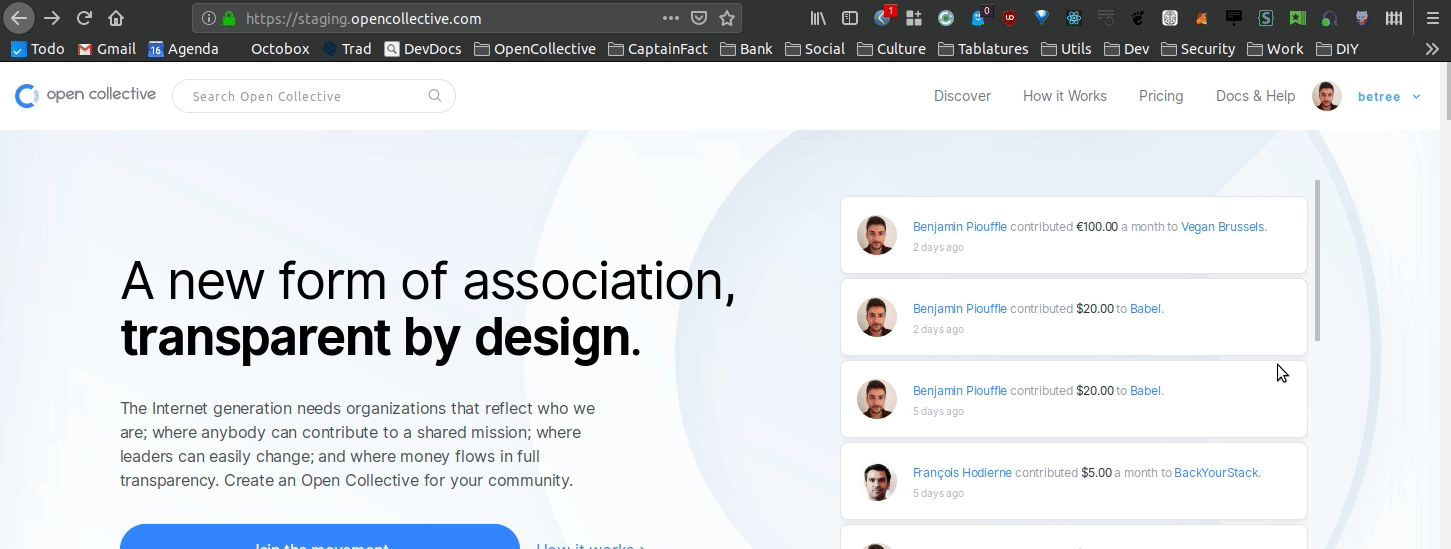Open the François Hodierne profile link
This screenshot has width=1451, height=549.
(962, 473)
